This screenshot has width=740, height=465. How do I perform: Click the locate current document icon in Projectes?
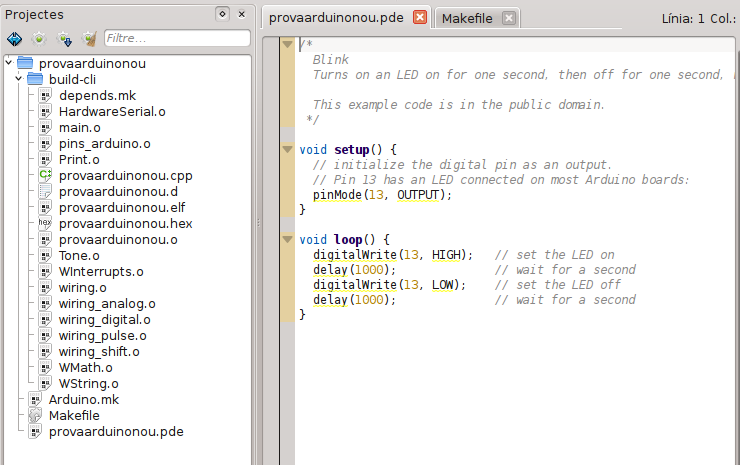tap(15, 39)
